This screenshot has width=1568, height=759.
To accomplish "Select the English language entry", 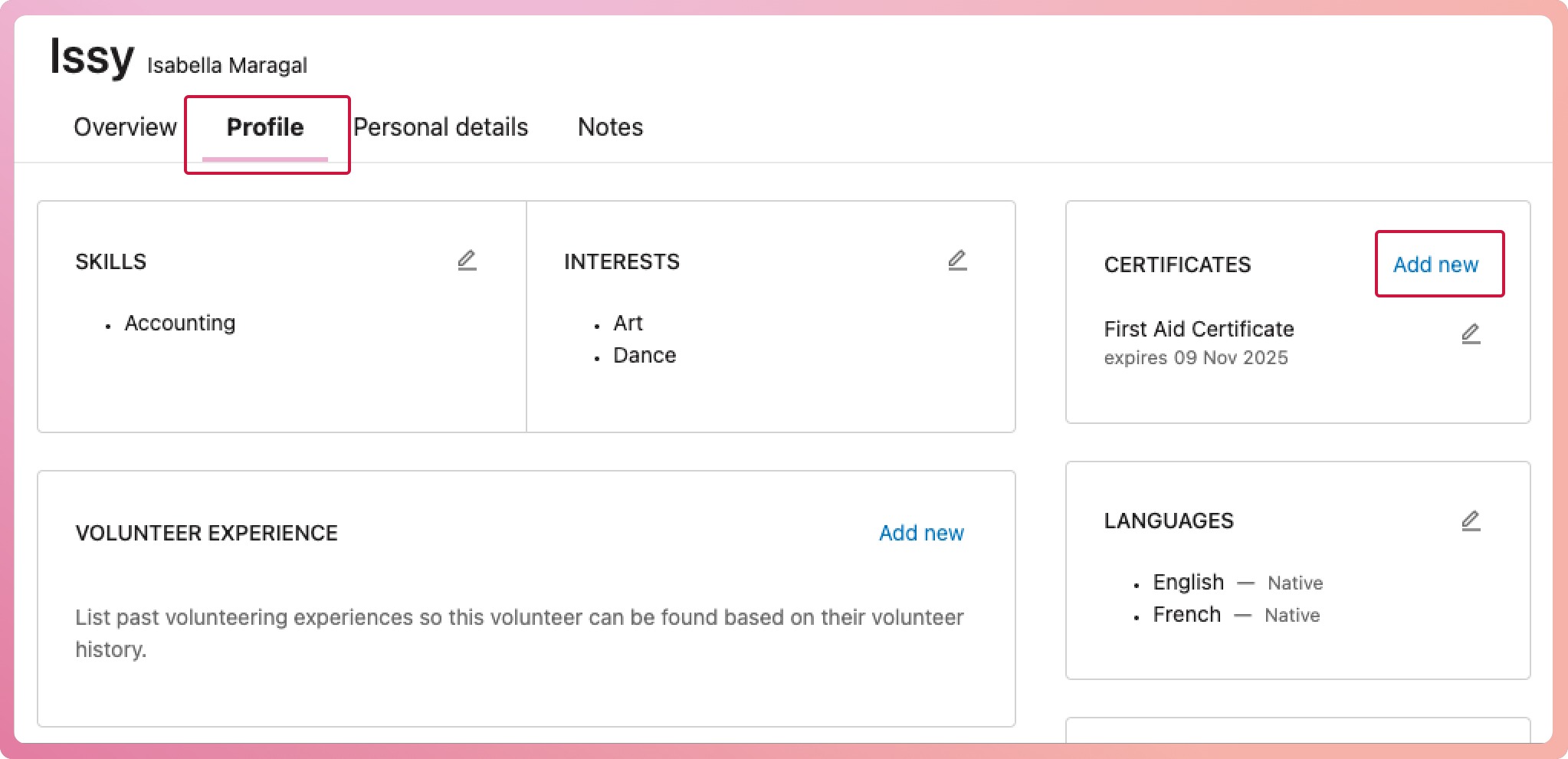I will tap(1188, 583).
